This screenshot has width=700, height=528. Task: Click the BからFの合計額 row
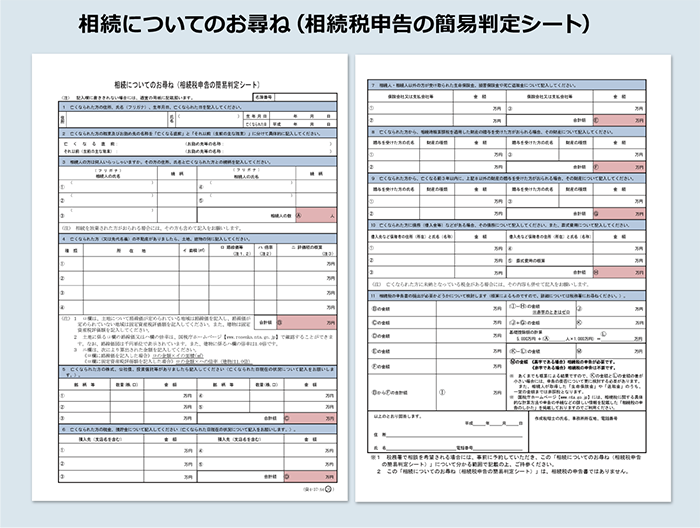pyautogui.click(x=437, y=392)
